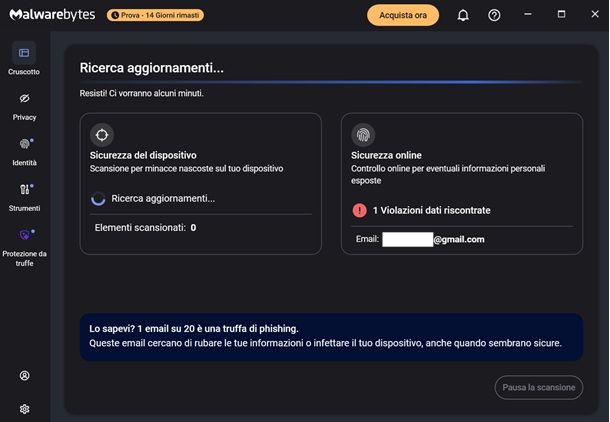Click the Resisti! Ci vorranno alcuni minuti text
This screenshot has height=422, width=610.
(142, 93)
